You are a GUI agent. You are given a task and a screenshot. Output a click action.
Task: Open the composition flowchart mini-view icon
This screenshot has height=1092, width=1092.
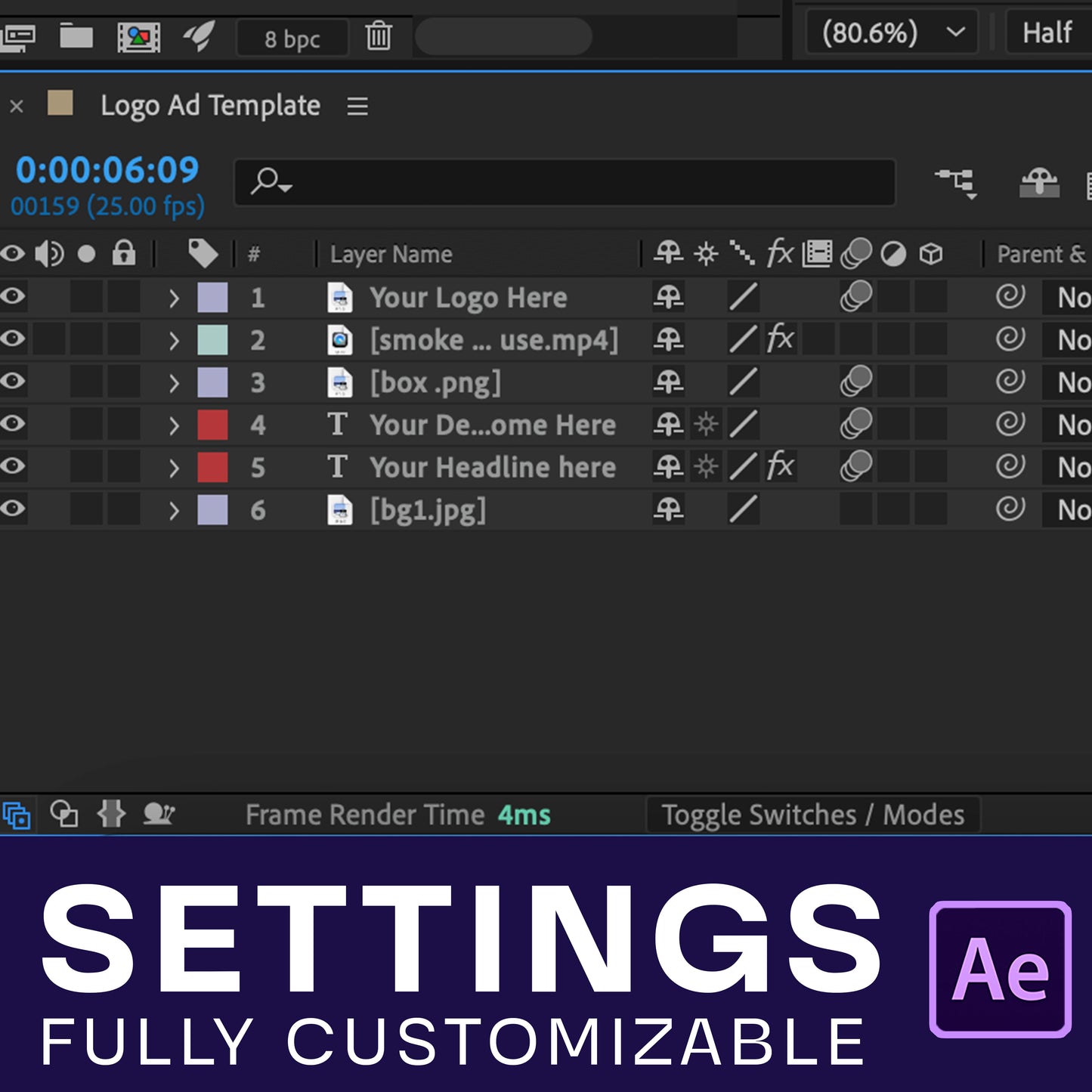pos(956,182)
